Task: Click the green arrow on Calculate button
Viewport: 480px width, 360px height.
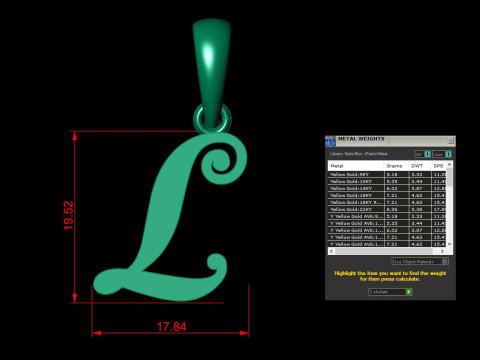Action: [409, 292]
